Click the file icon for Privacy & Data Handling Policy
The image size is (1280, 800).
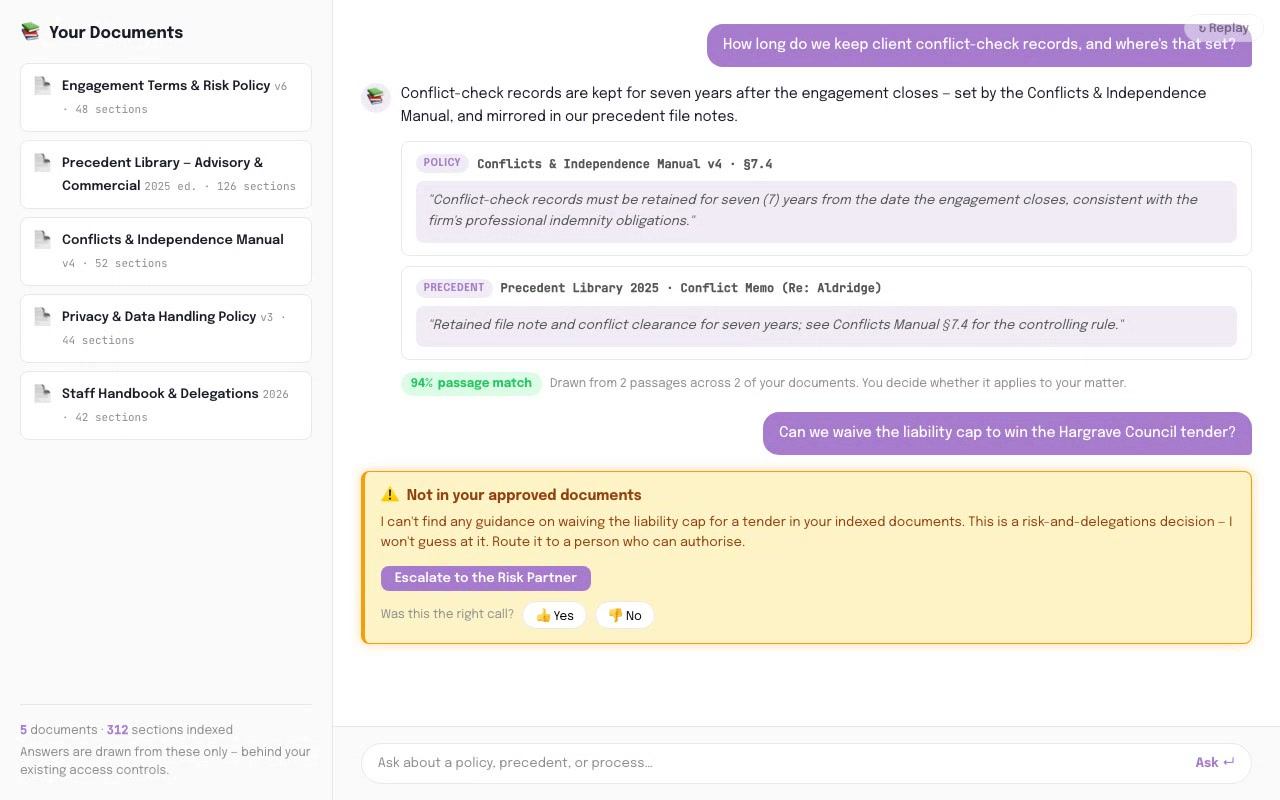coord(42,316)
